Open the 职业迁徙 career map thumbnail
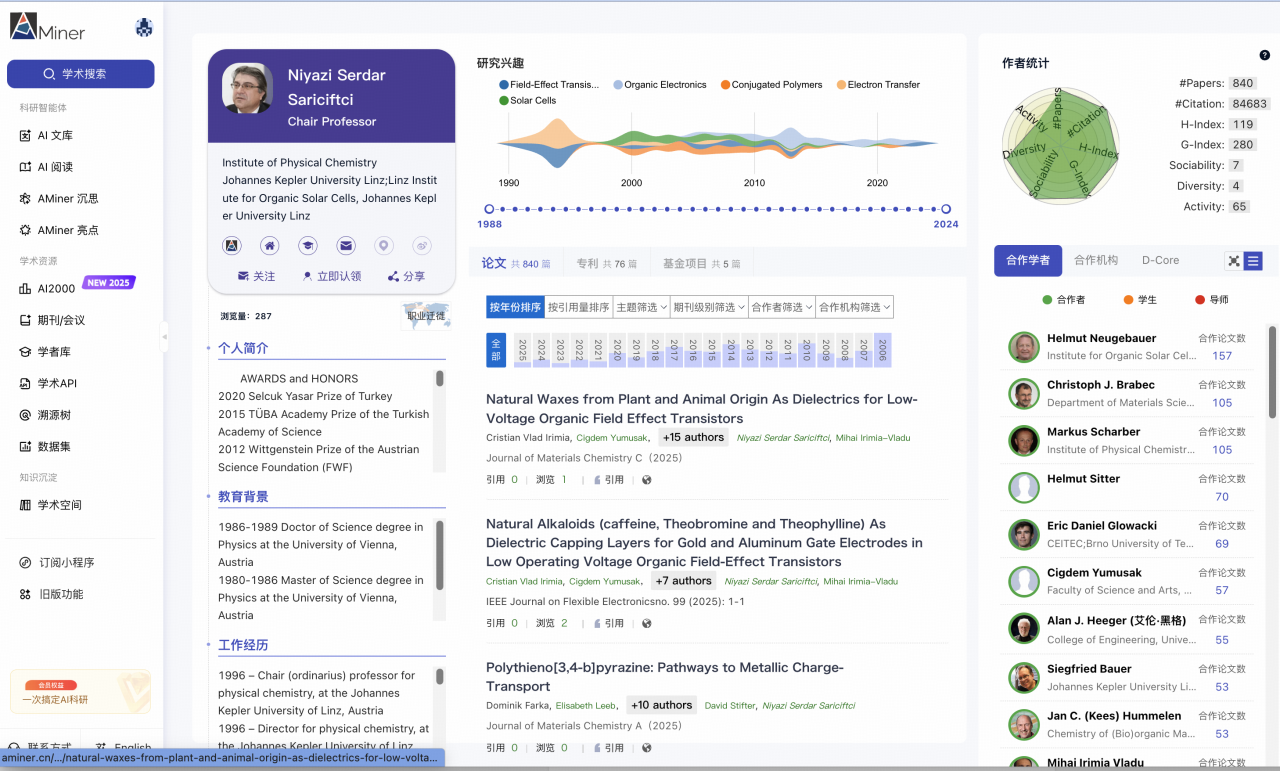Viewport: 1280px width, 771px height. 425,316
